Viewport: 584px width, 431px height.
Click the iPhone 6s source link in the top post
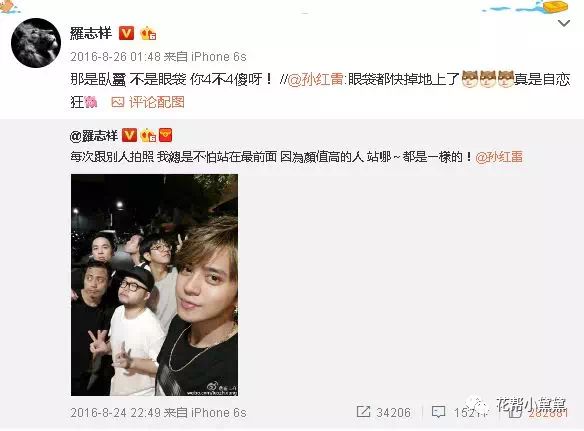point(219,57)
